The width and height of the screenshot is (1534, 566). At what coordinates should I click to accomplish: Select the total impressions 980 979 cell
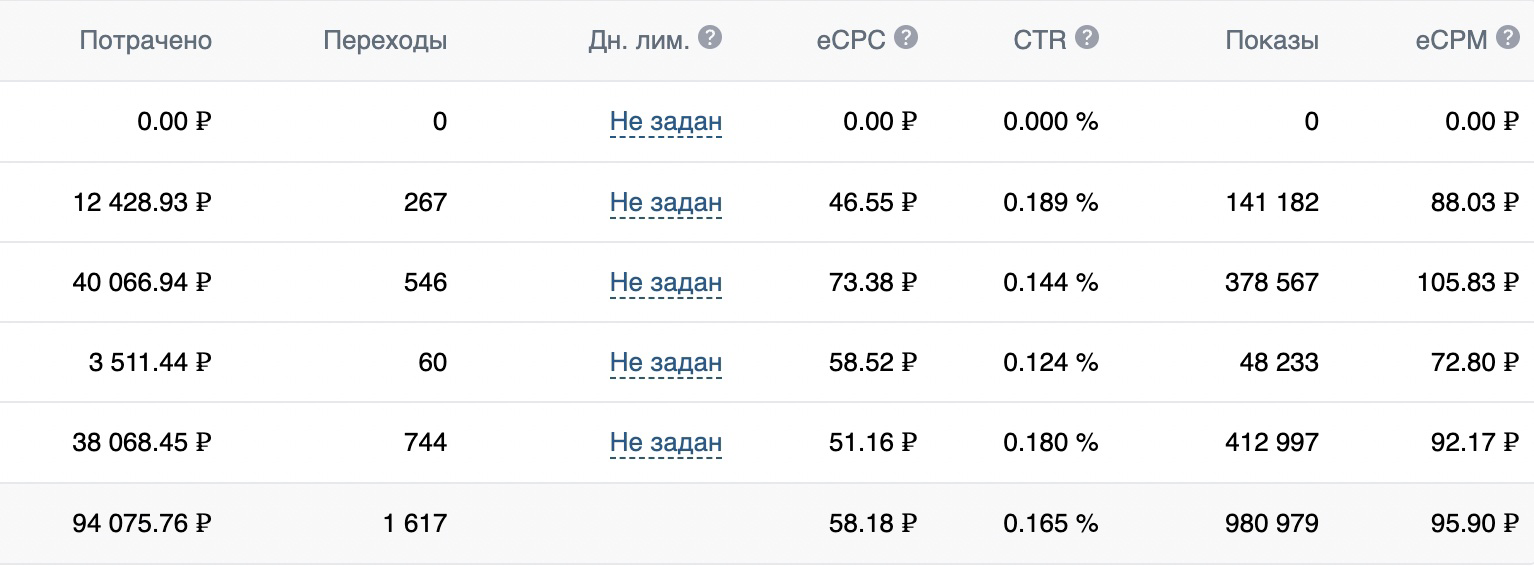tap(1272, 523)
